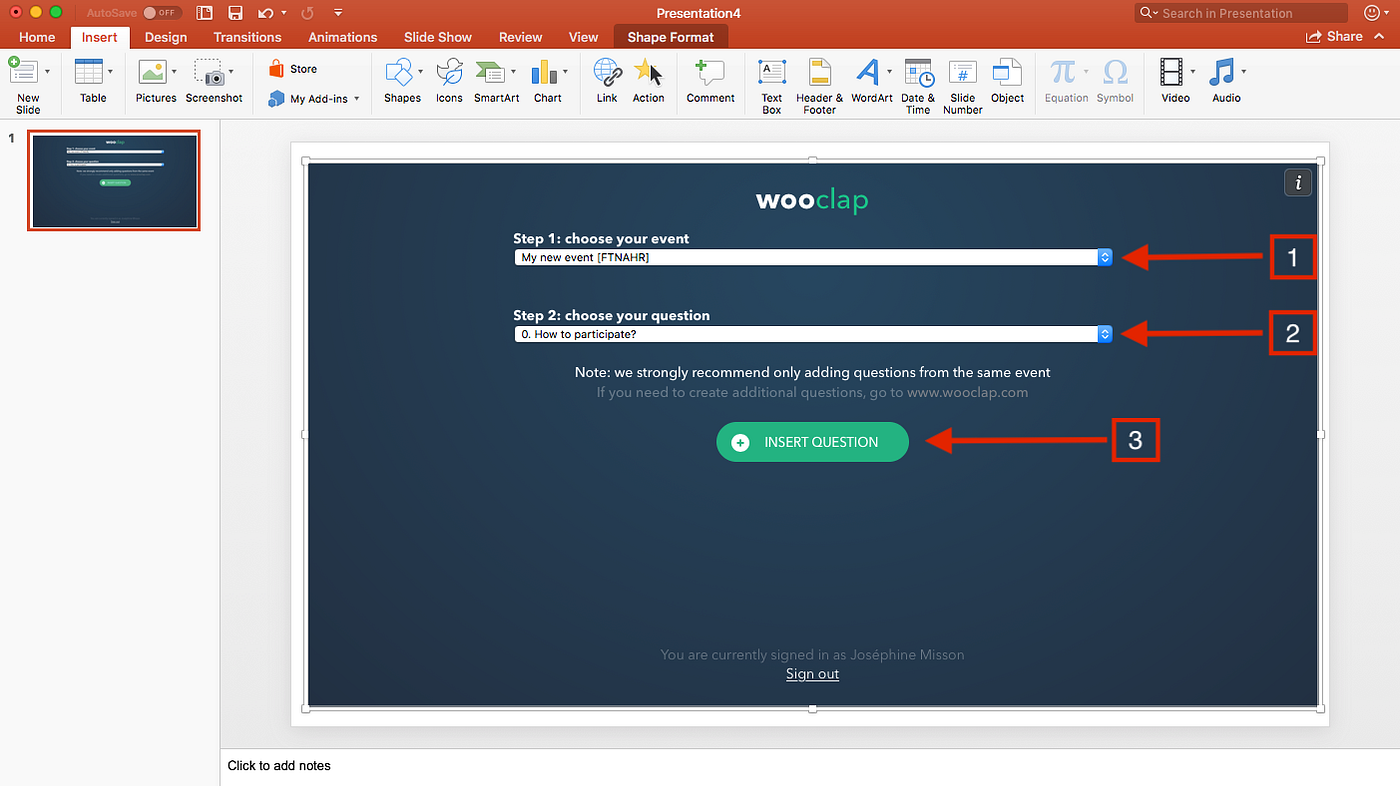Open the Office Store add-ins
1400x786 pixels.
293,69
